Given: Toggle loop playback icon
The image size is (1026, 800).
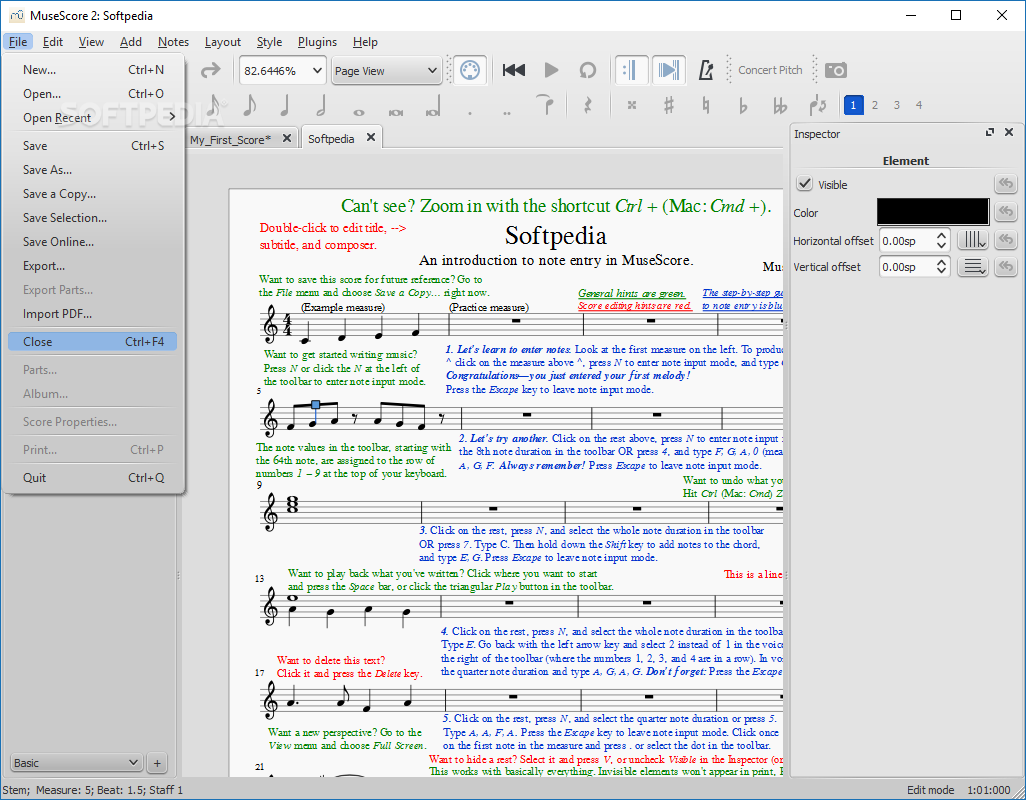Looking at the screenshot, I should 588,70.
